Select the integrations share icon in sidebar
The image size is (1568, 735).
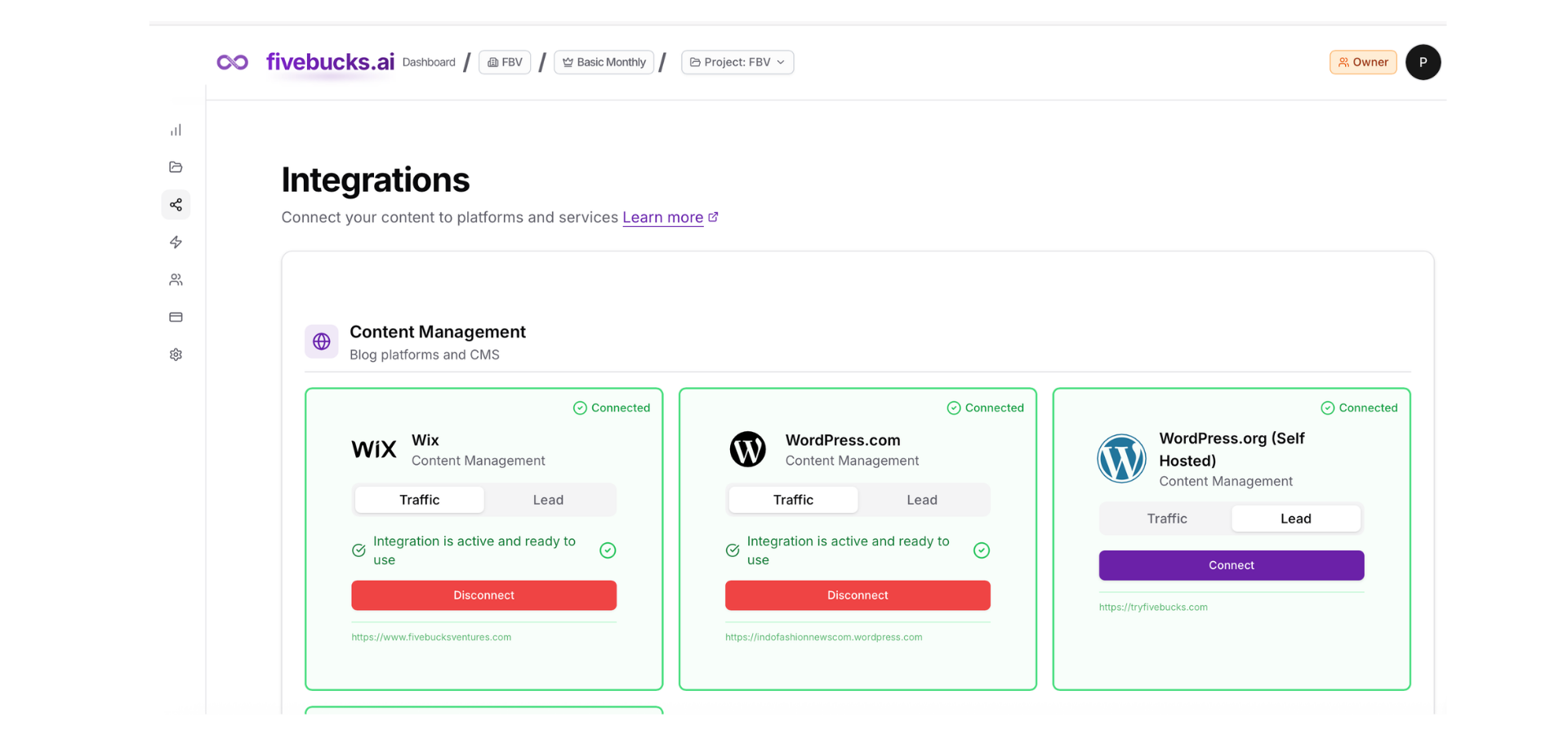176,205
